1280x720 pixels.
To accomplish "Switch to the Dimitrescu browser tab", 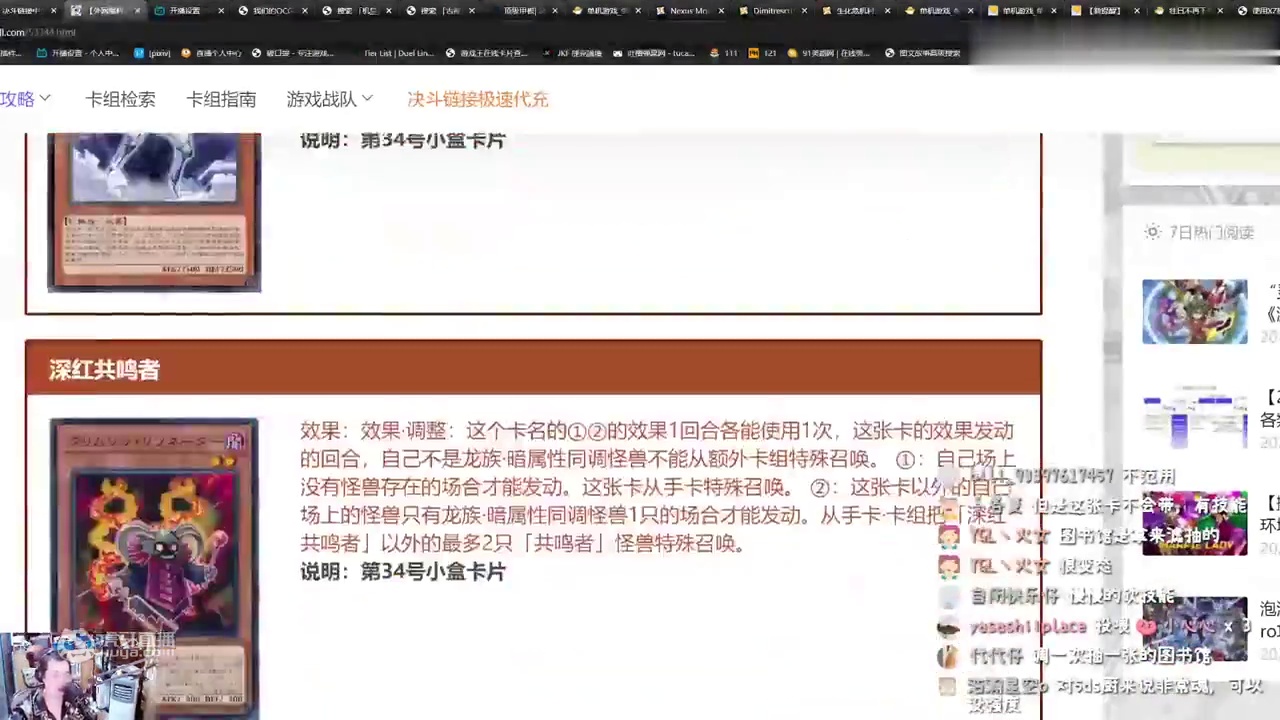I will 771,11.
